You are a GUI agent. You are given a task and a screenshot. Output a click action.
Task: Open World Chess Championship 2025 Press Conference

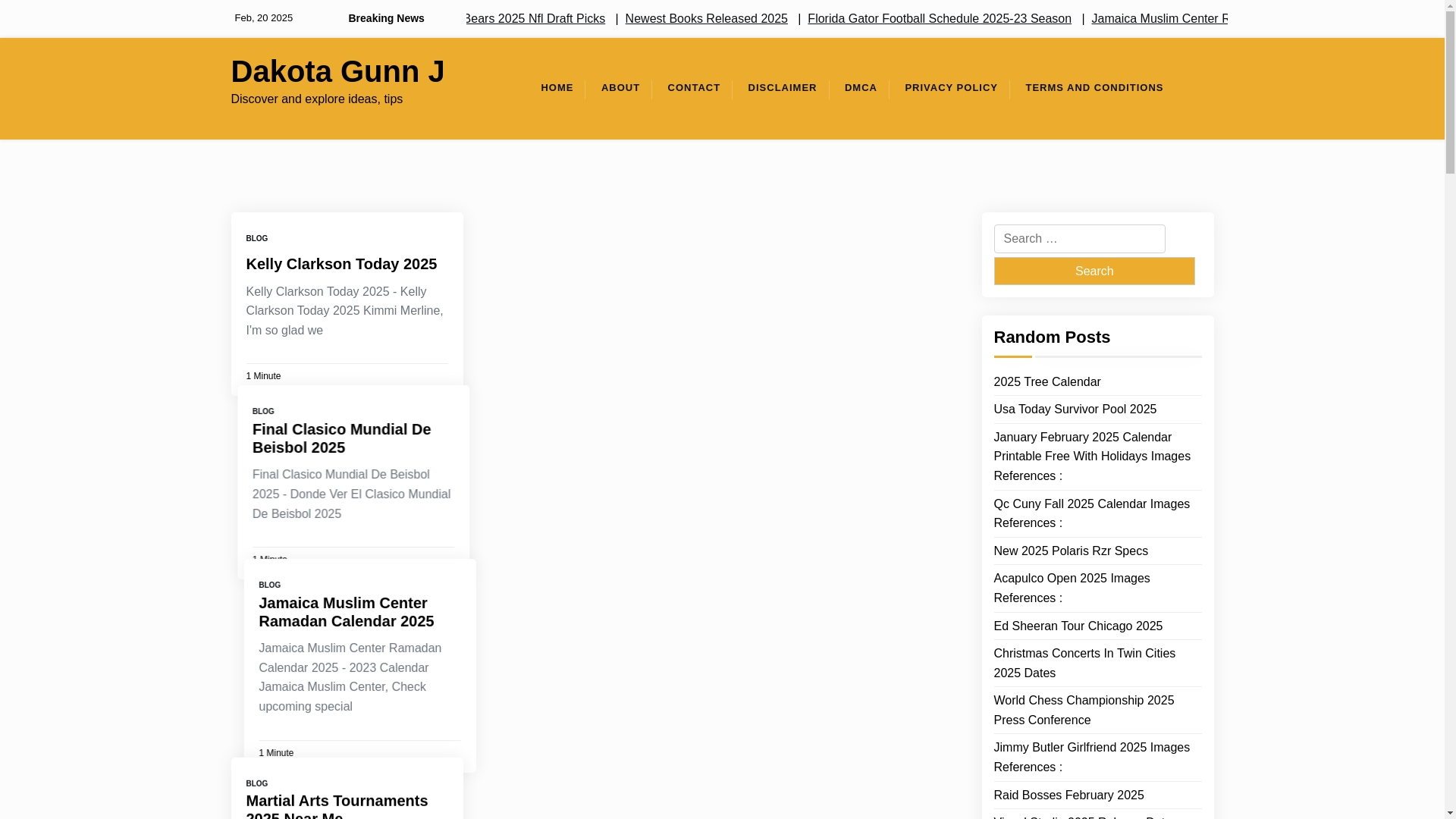1084,711
